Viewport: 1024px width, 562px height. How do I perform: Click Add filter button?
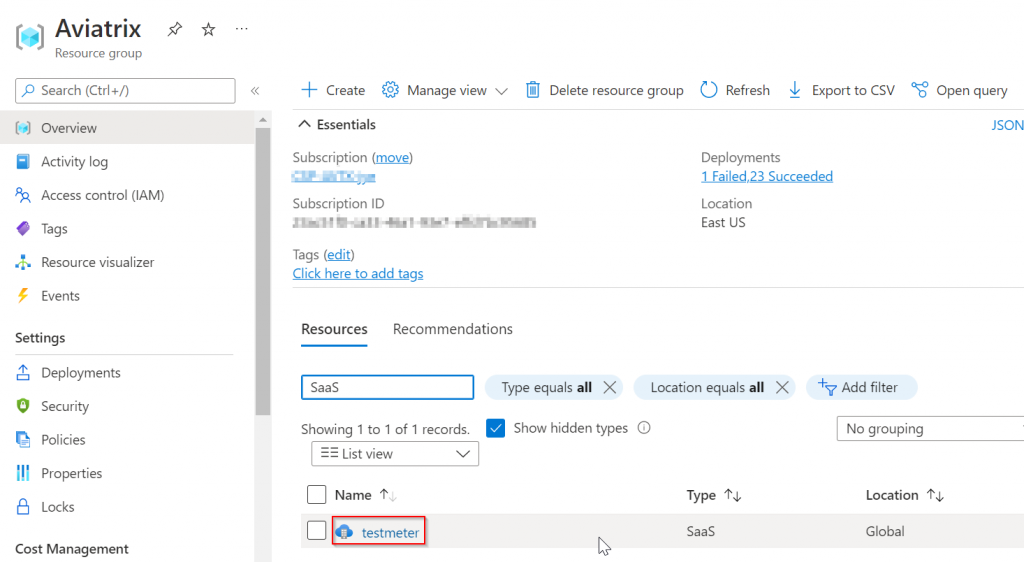861,387
